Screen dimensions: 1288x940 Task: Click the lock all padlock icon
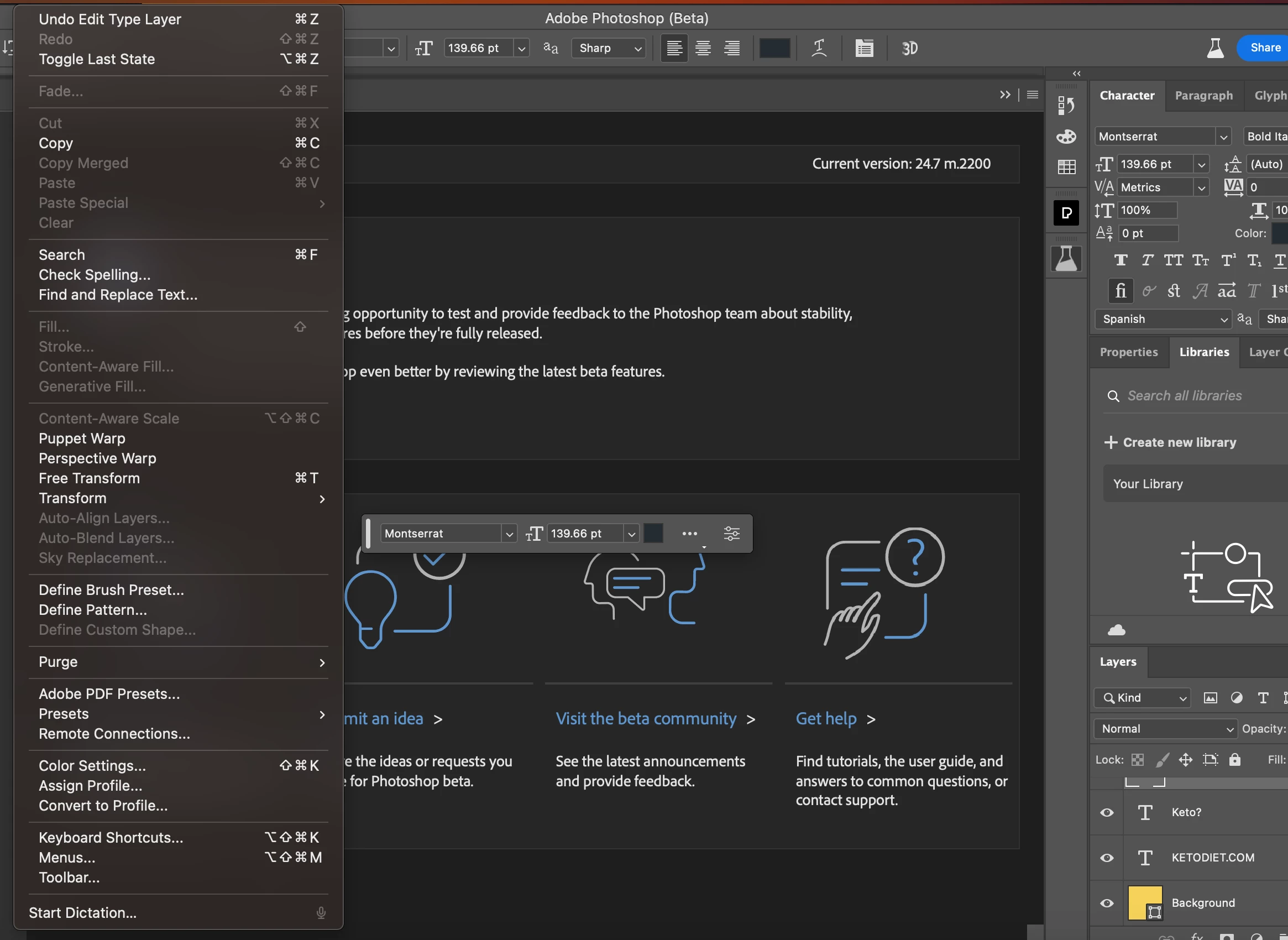pyautogui.click(x=1234, y=760)
